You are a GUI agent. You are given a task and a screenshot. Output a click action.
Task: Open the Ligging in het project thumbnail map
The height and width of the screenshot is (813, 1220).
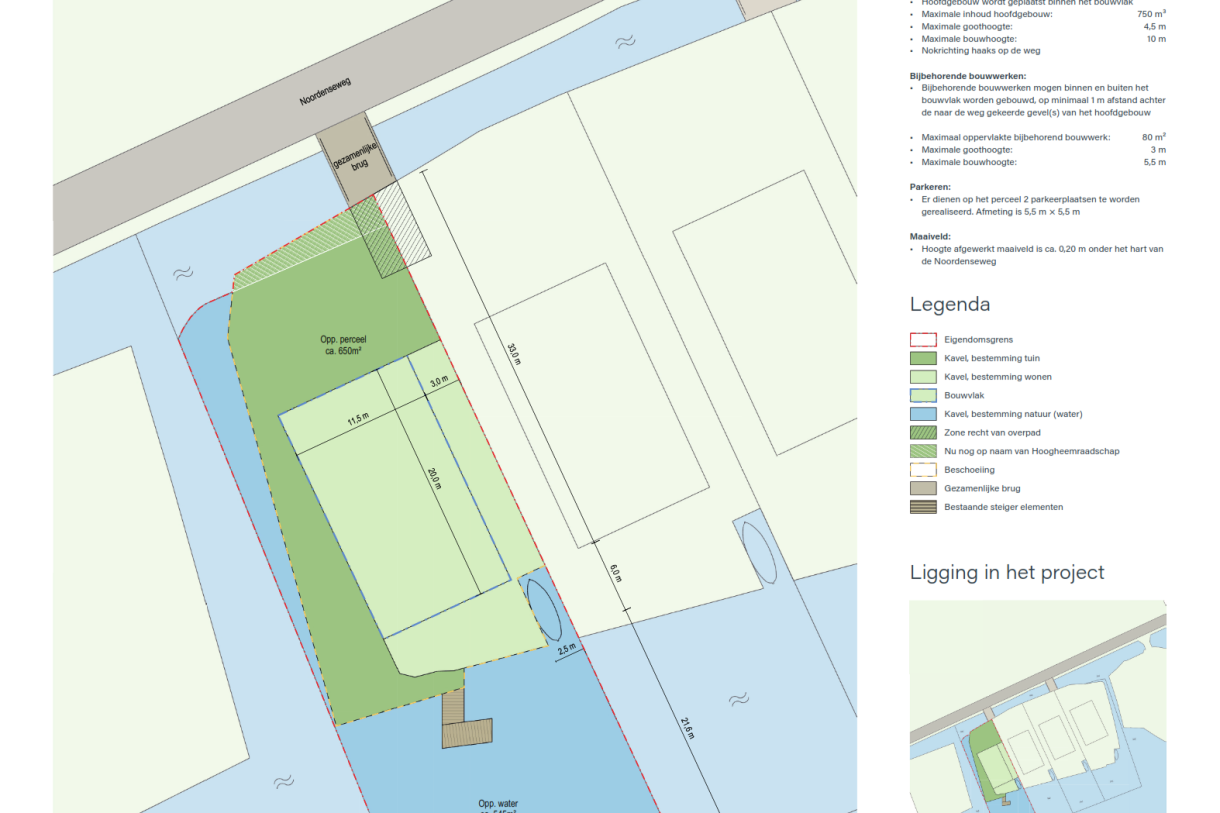click(x=1037, y=705)
